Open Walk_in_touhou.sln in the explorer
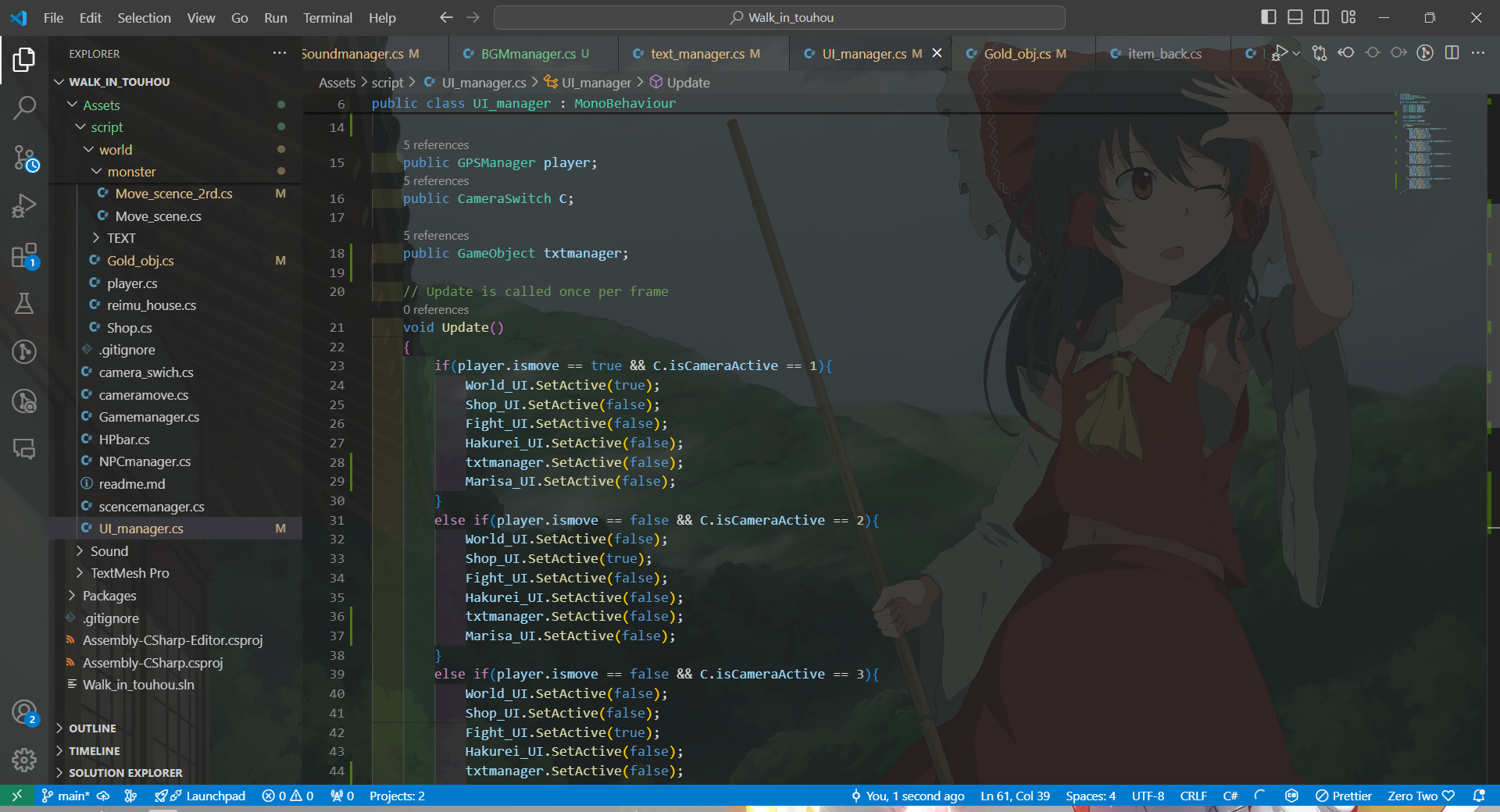The image size is (1500, 812). coord(138,685)
